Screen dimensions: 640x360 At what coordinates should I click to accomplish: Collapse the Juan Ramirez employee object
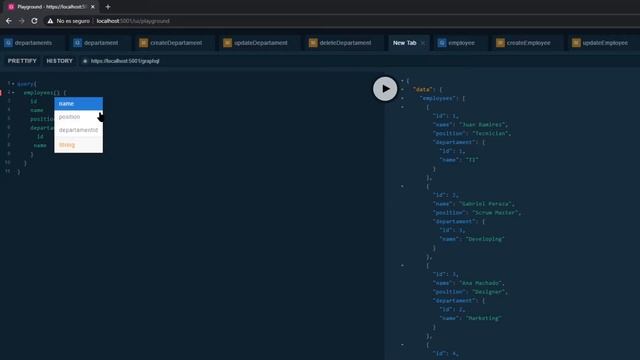coord(402,107)
